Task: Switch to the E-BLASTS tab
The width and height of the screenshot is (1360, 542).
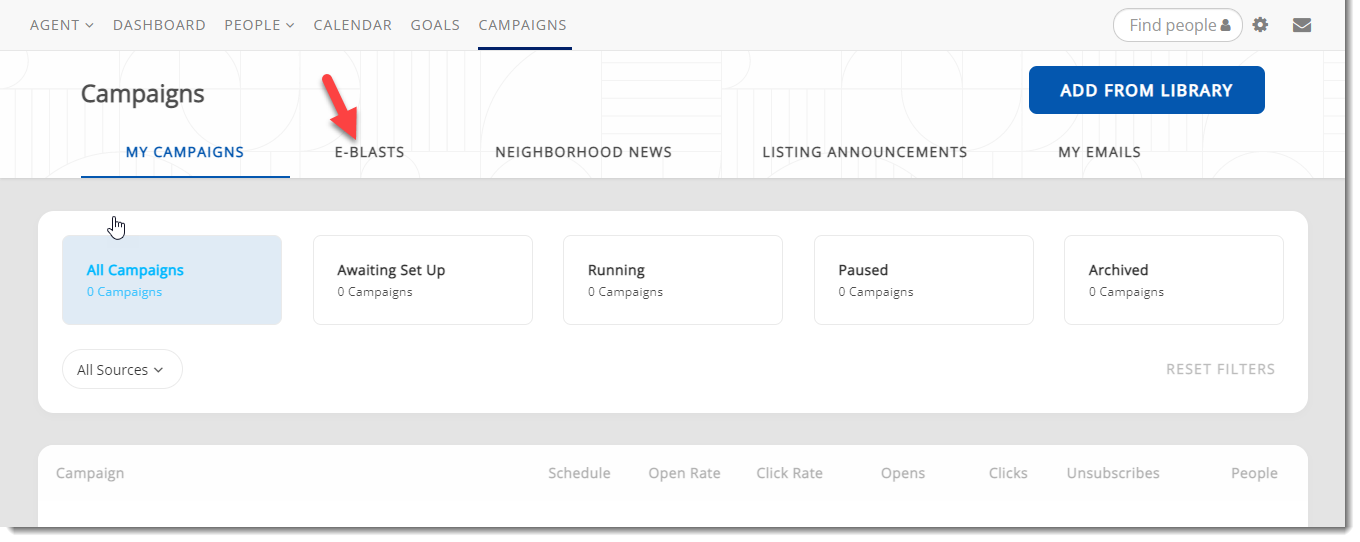Action: pos(369,153)
